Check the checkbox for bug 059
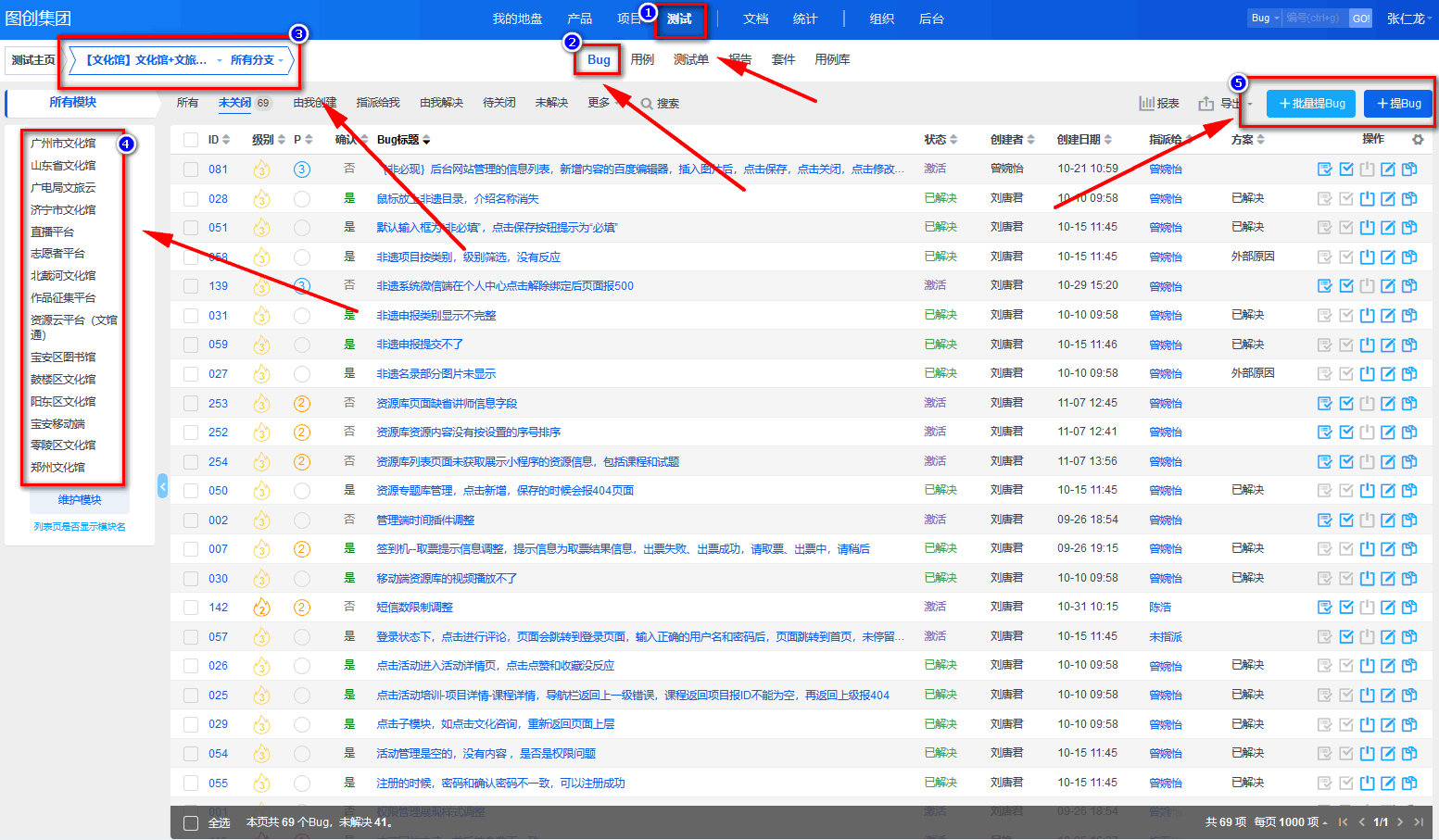This screenshot has height=840, width=1439. tap(191, 345)
